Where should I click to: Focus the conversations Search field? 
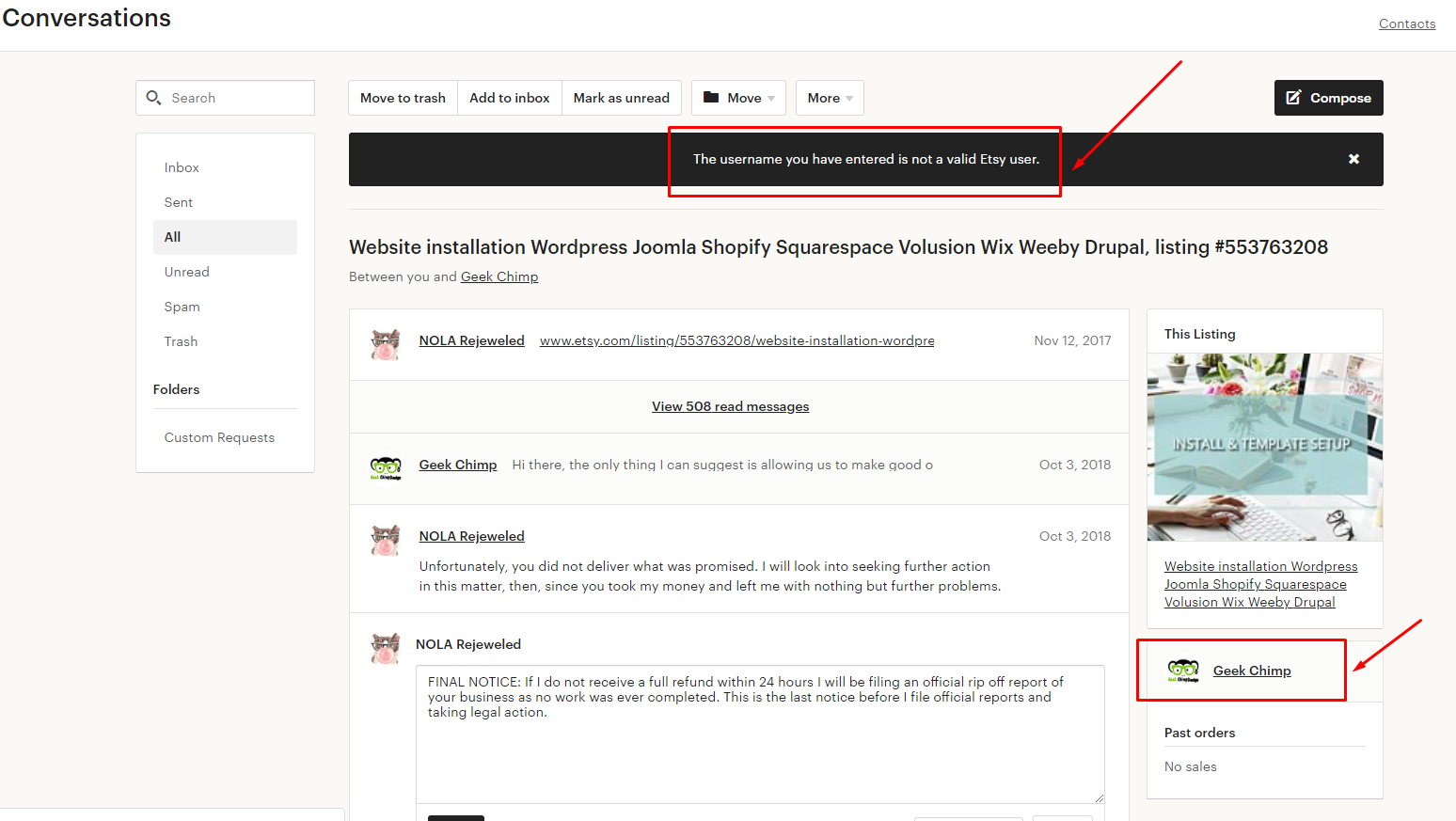click(226, 98)
